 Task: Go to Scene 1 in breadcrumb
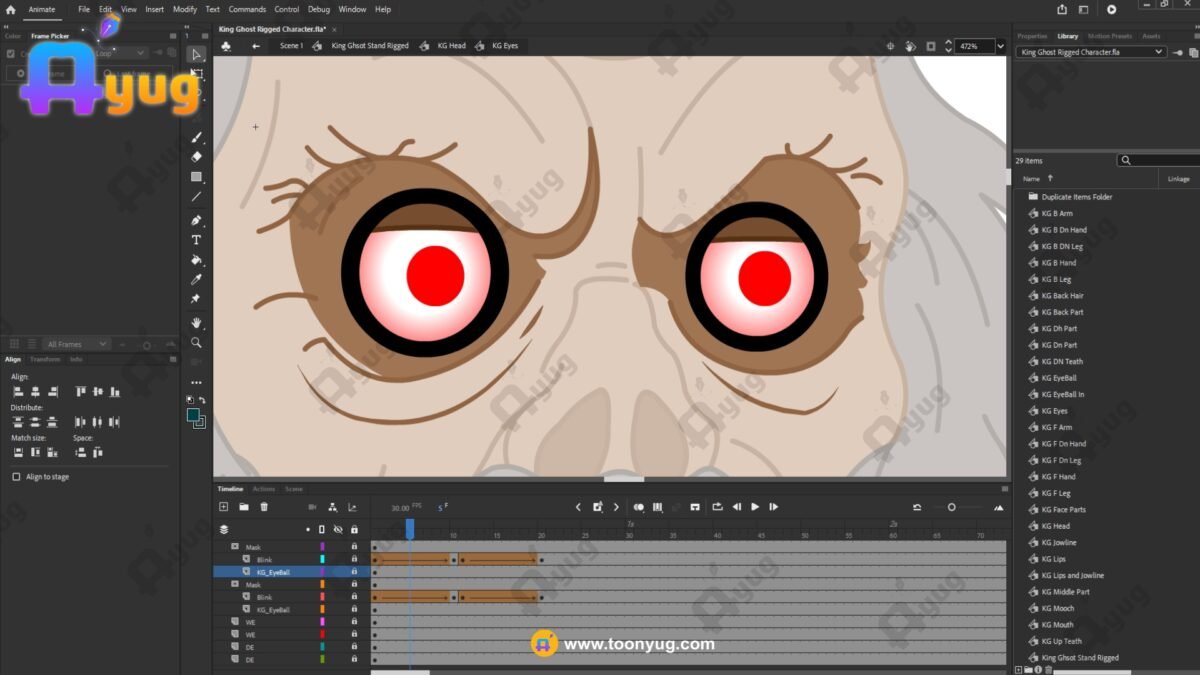[x=291, y=46]
